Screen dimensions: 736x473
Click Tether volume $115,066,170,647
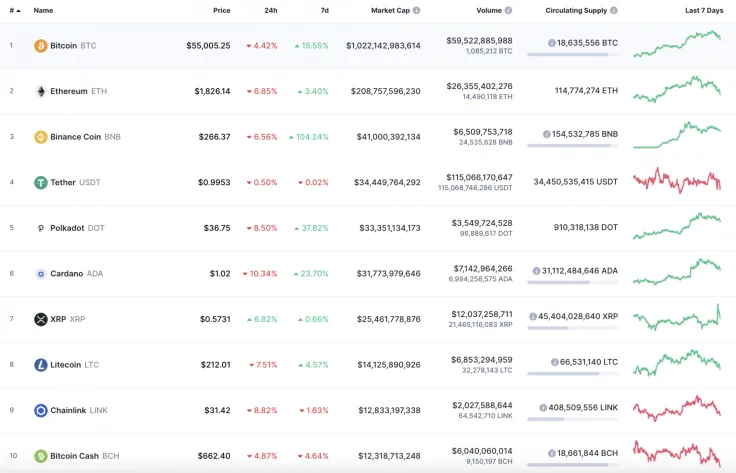click(479, 177)
